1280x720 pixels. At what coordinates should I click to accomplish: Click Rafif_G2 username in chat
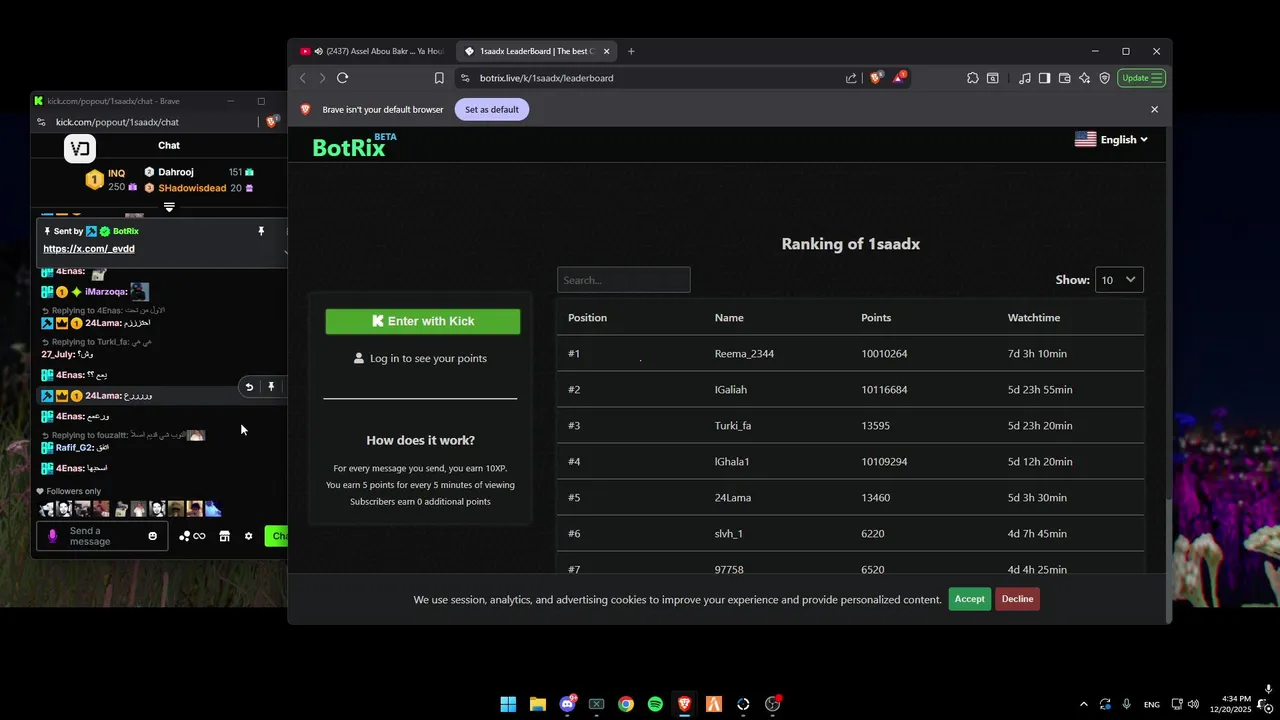74,448
